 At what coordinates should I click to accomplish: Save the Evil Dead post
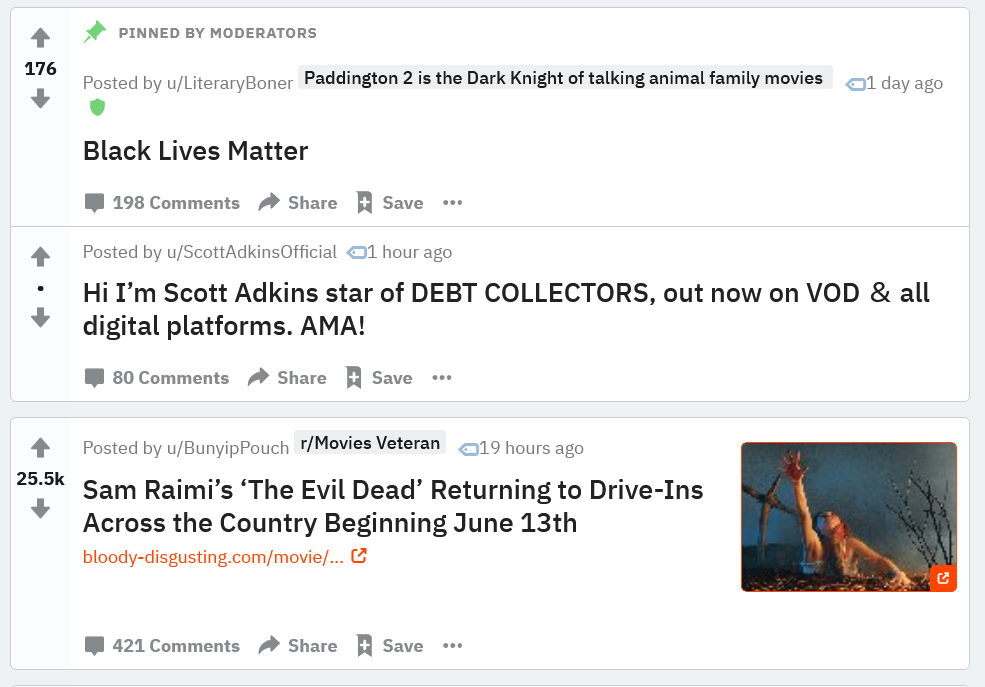click(390, 646)
